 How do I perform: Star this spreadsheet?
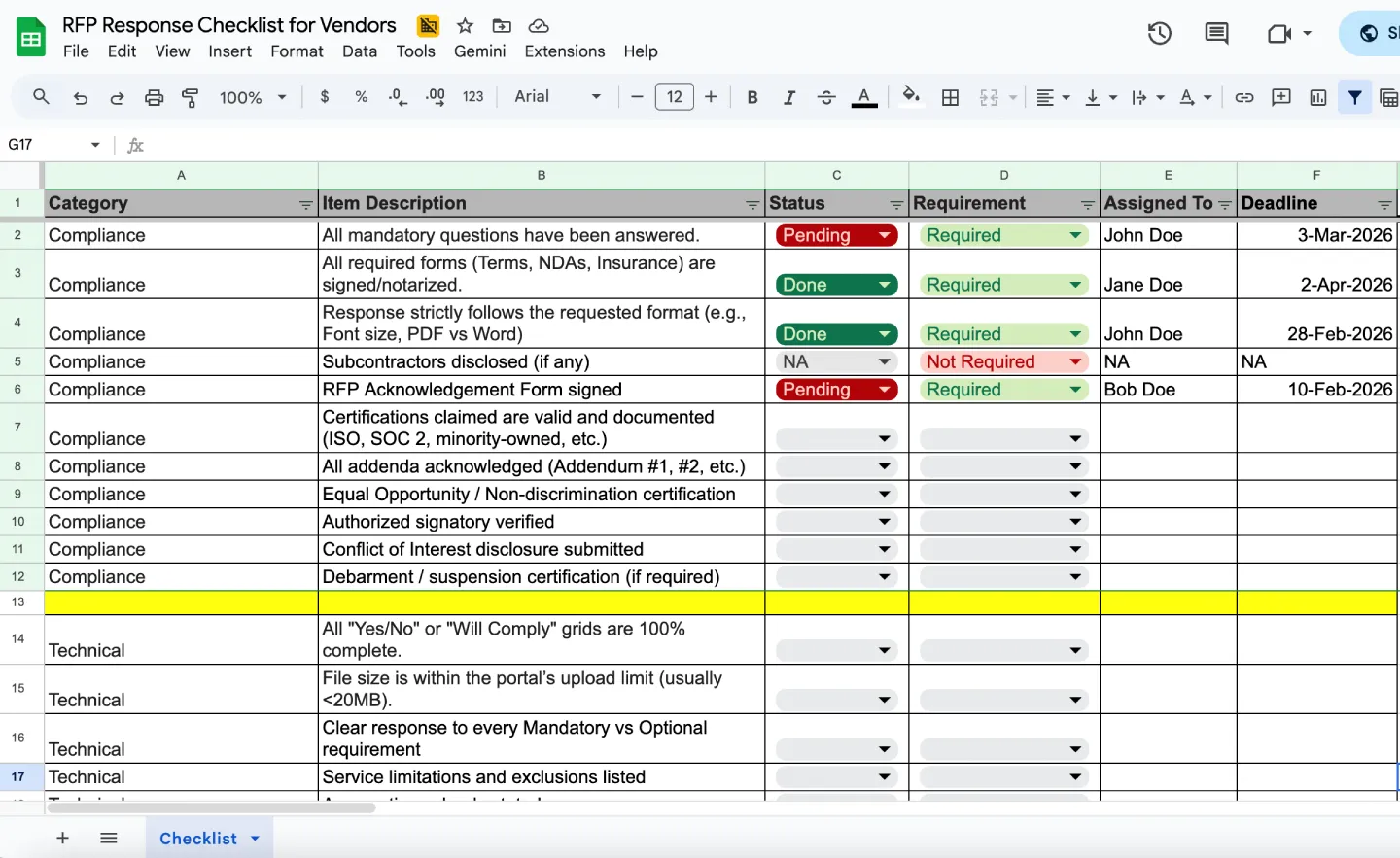tap(465, 25)
